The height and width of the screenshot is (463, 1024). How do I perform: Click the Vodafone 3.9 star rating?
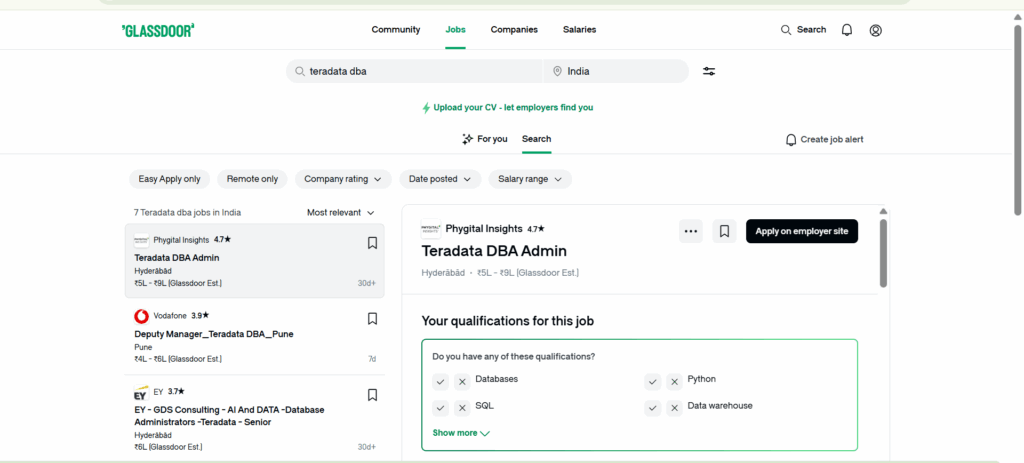tap(200, 315)
